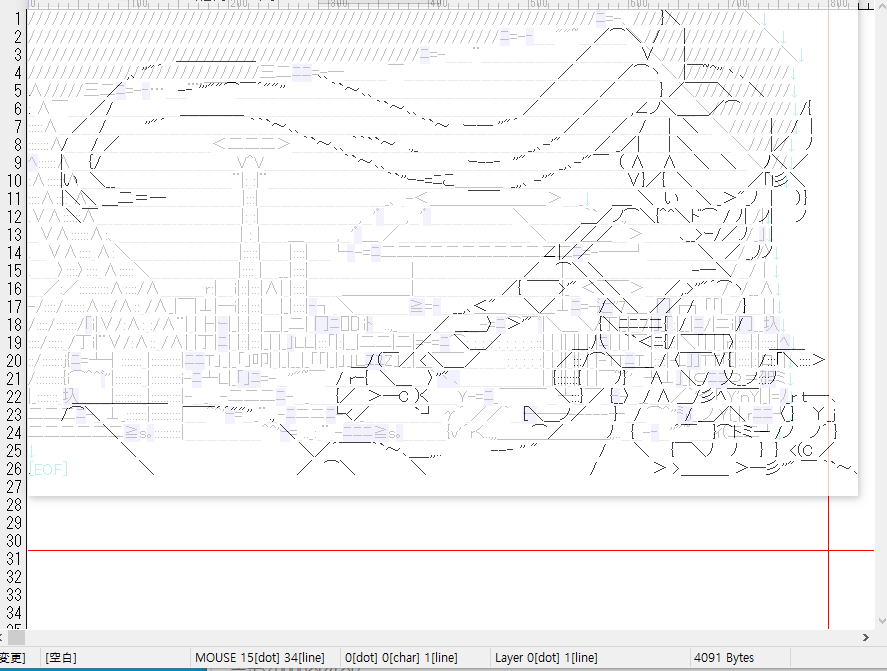This screenshot has width=887, height=671.
Task: Click the 800 mark on the top ruler
Action: click(x=837, y=5)
